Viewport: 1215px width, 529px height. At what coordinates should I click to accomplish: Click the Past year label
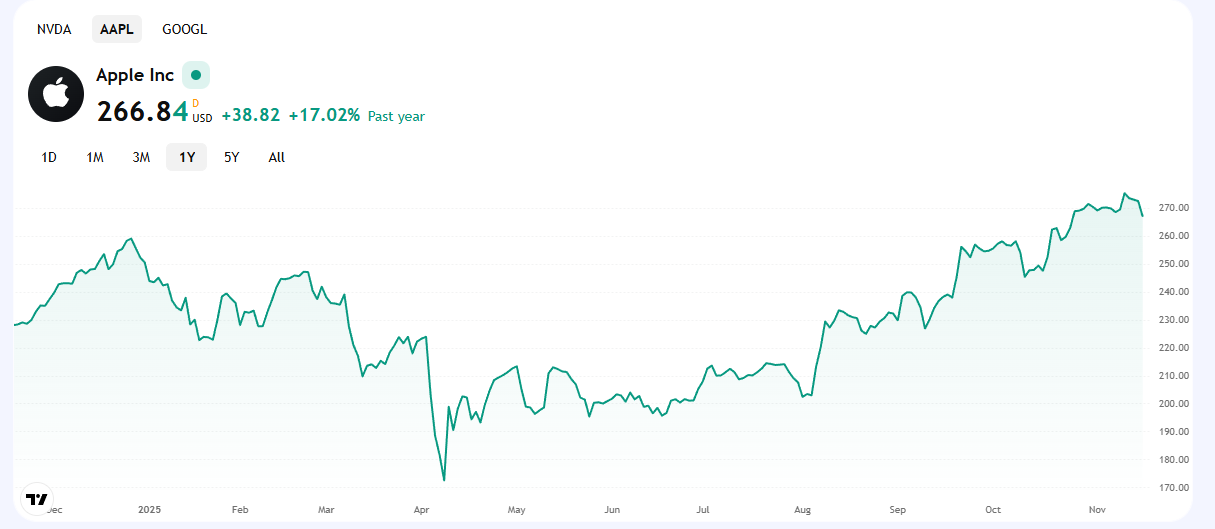[396, 116]
